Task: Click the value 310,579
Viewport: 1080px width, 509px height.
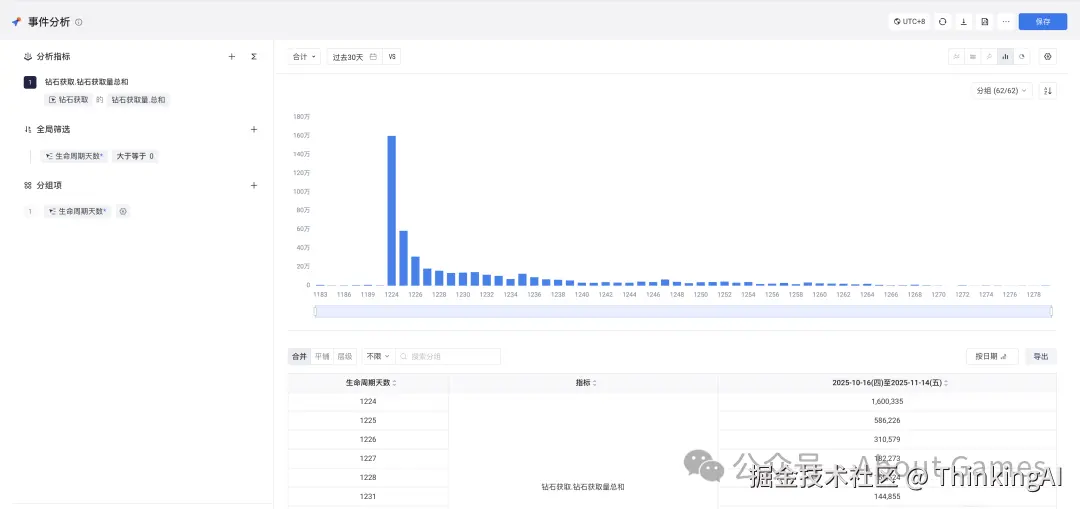Action: [x=886, y=439]
